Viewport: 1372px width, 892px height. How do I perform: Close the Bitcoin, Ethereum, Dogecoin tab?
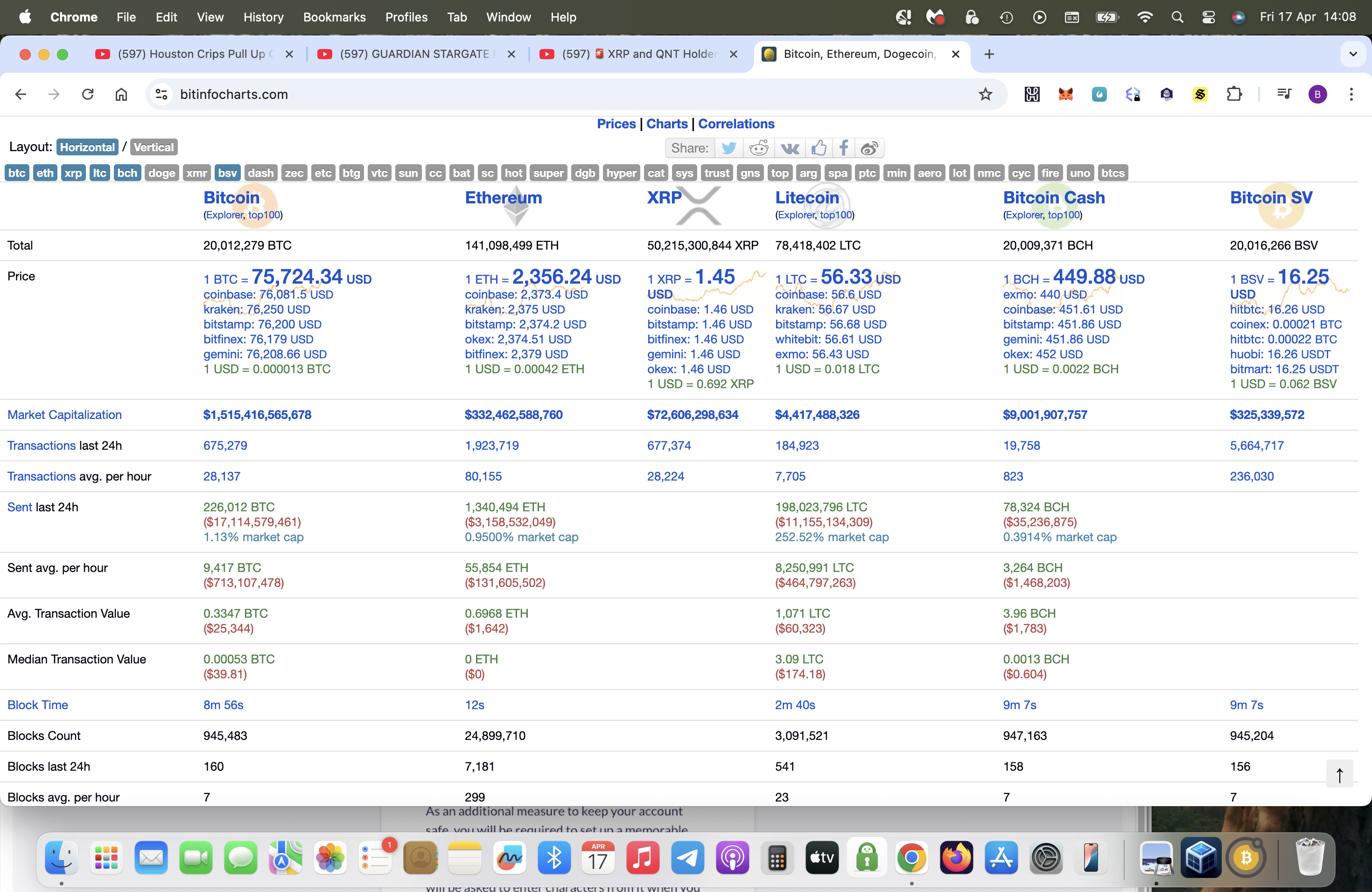click(x=956, y=54)
